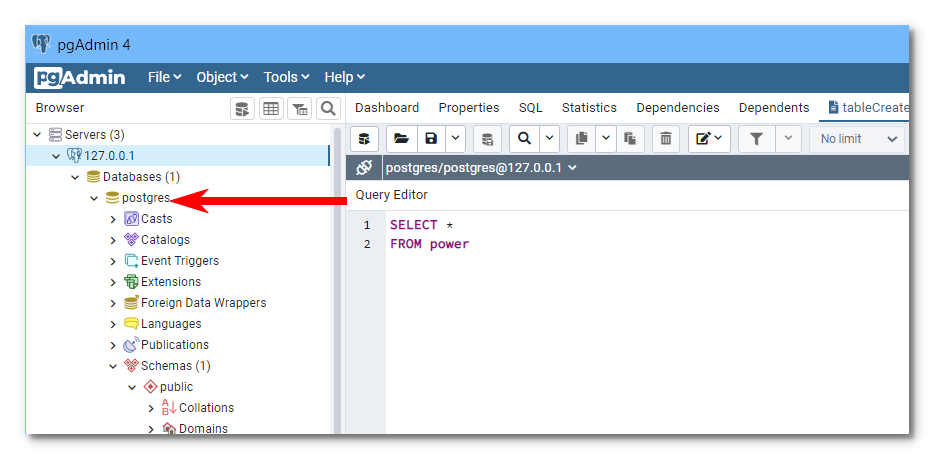
Task: Open the Object menu
Action: tap(222, 77)
